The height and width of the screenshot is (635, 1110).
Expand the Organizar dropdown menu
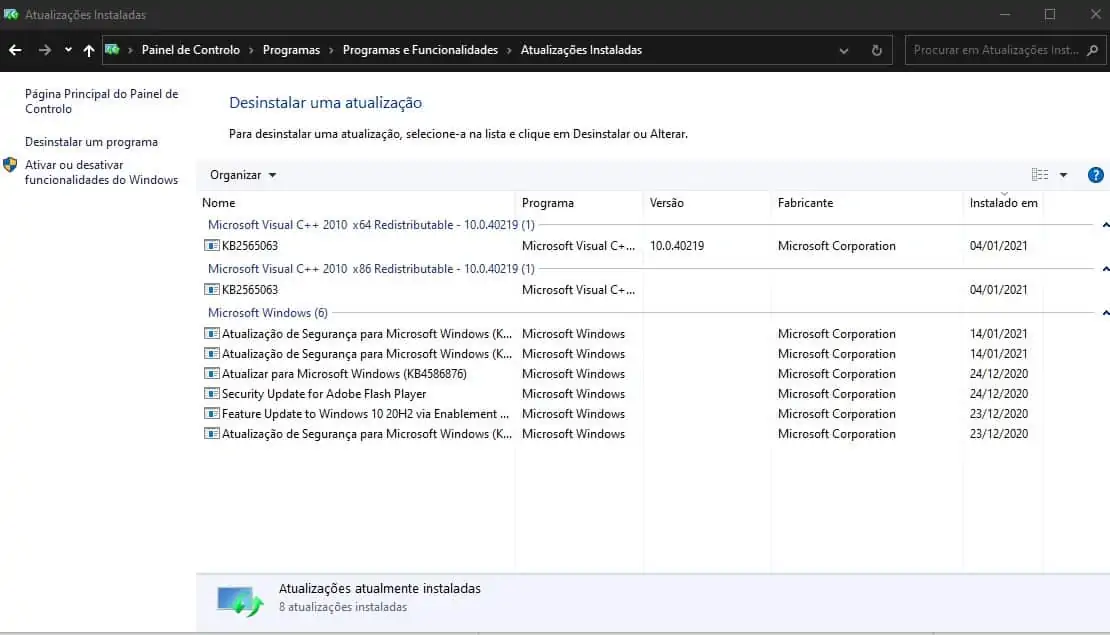coord(243,175)
